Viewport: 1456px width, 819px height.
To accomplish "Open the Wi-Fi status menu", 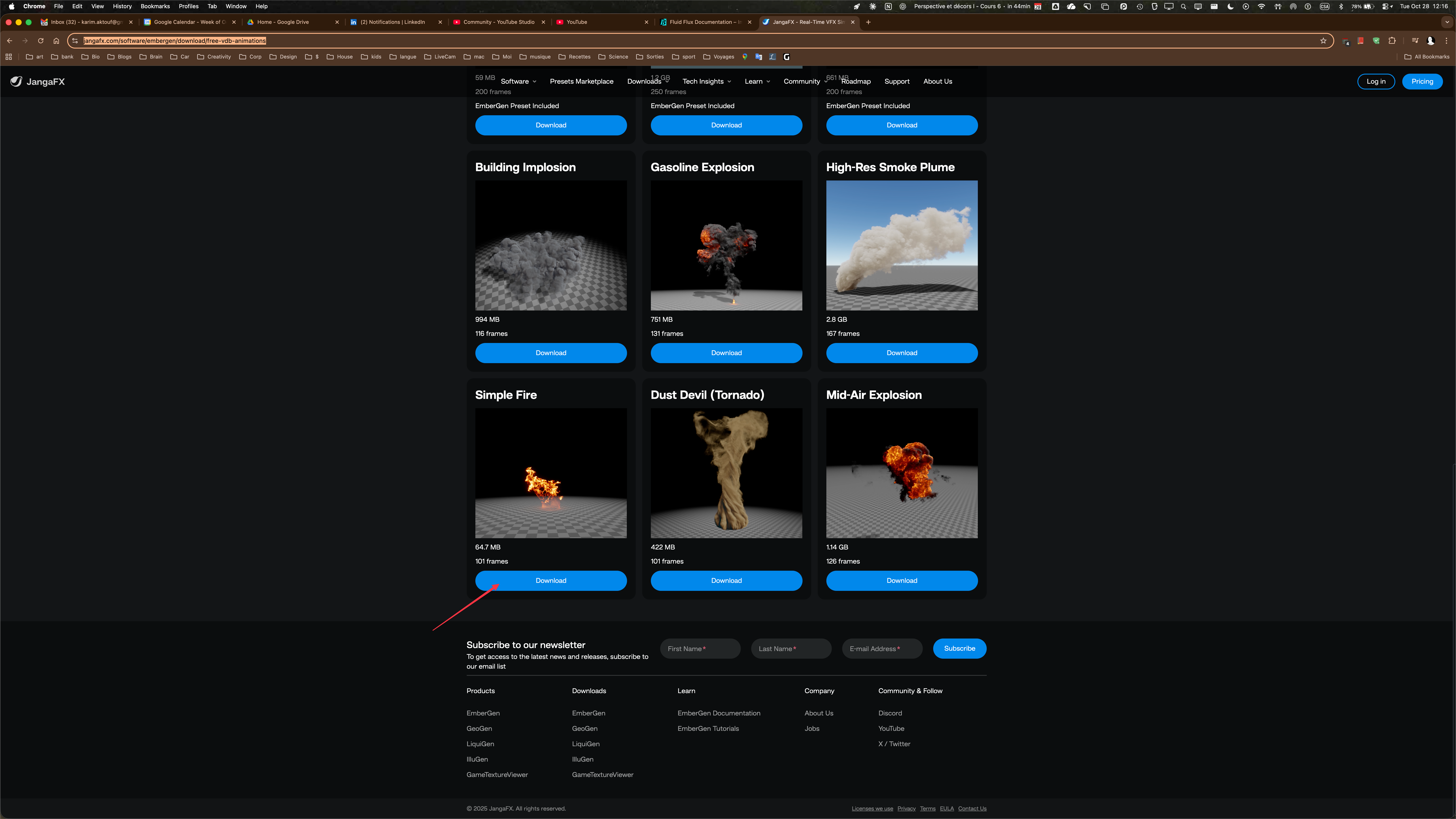I will 1262,7.
